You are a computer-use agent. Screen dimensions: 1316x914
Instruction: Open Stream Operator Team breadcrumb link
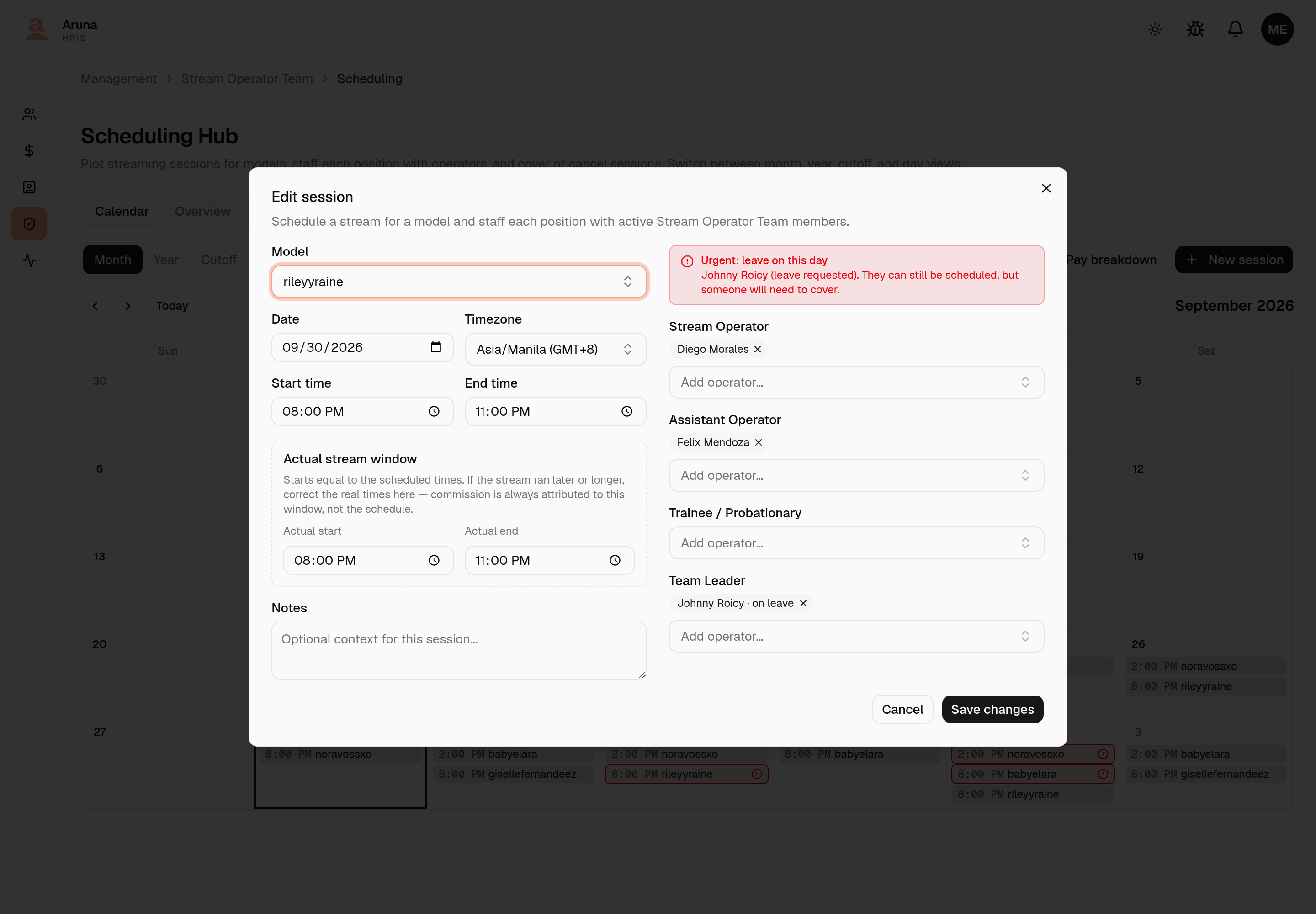click(x=247, y=79)
